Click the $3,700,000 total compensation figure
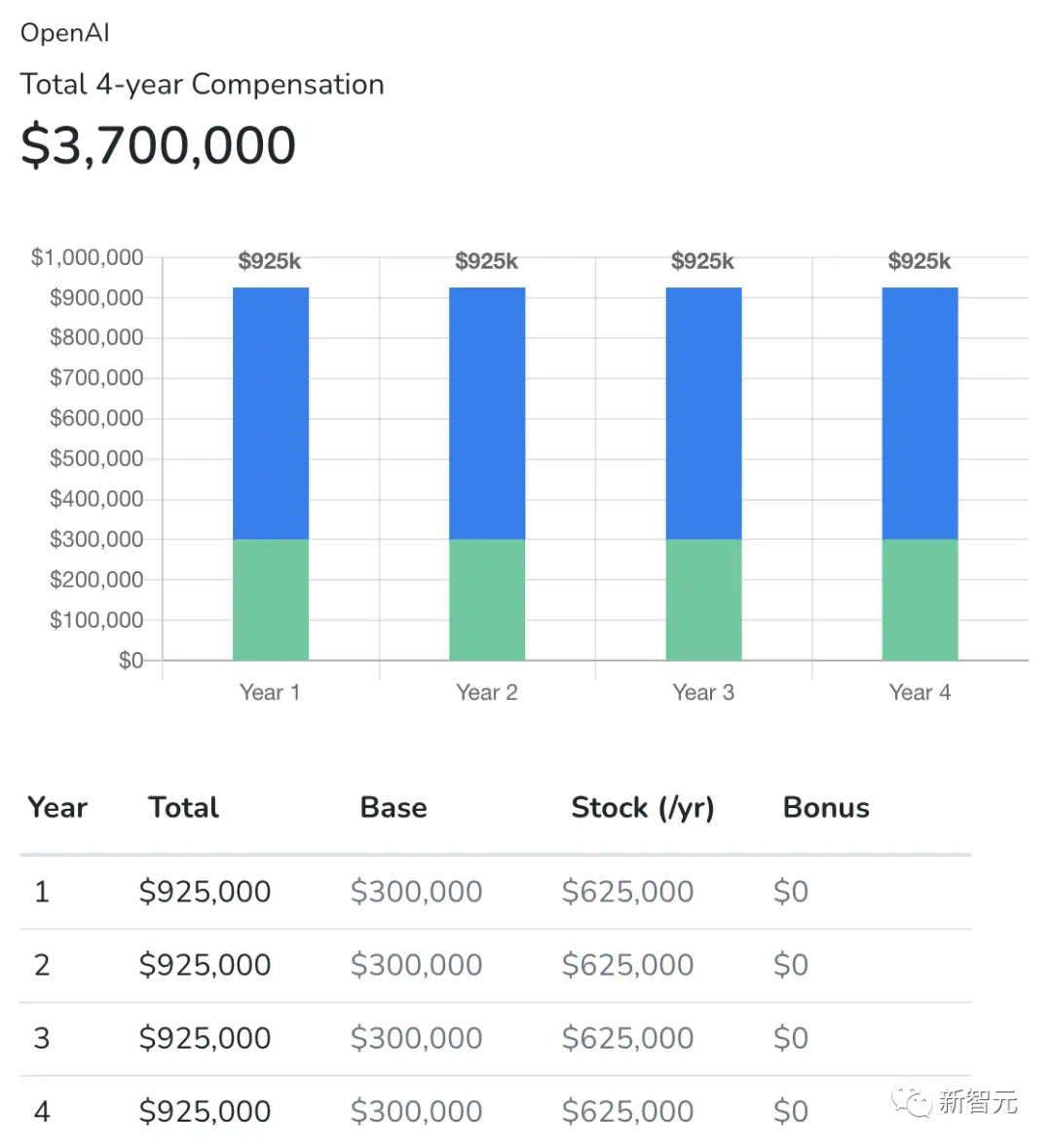The image size is (1052, 1148). tap(159, 145)
